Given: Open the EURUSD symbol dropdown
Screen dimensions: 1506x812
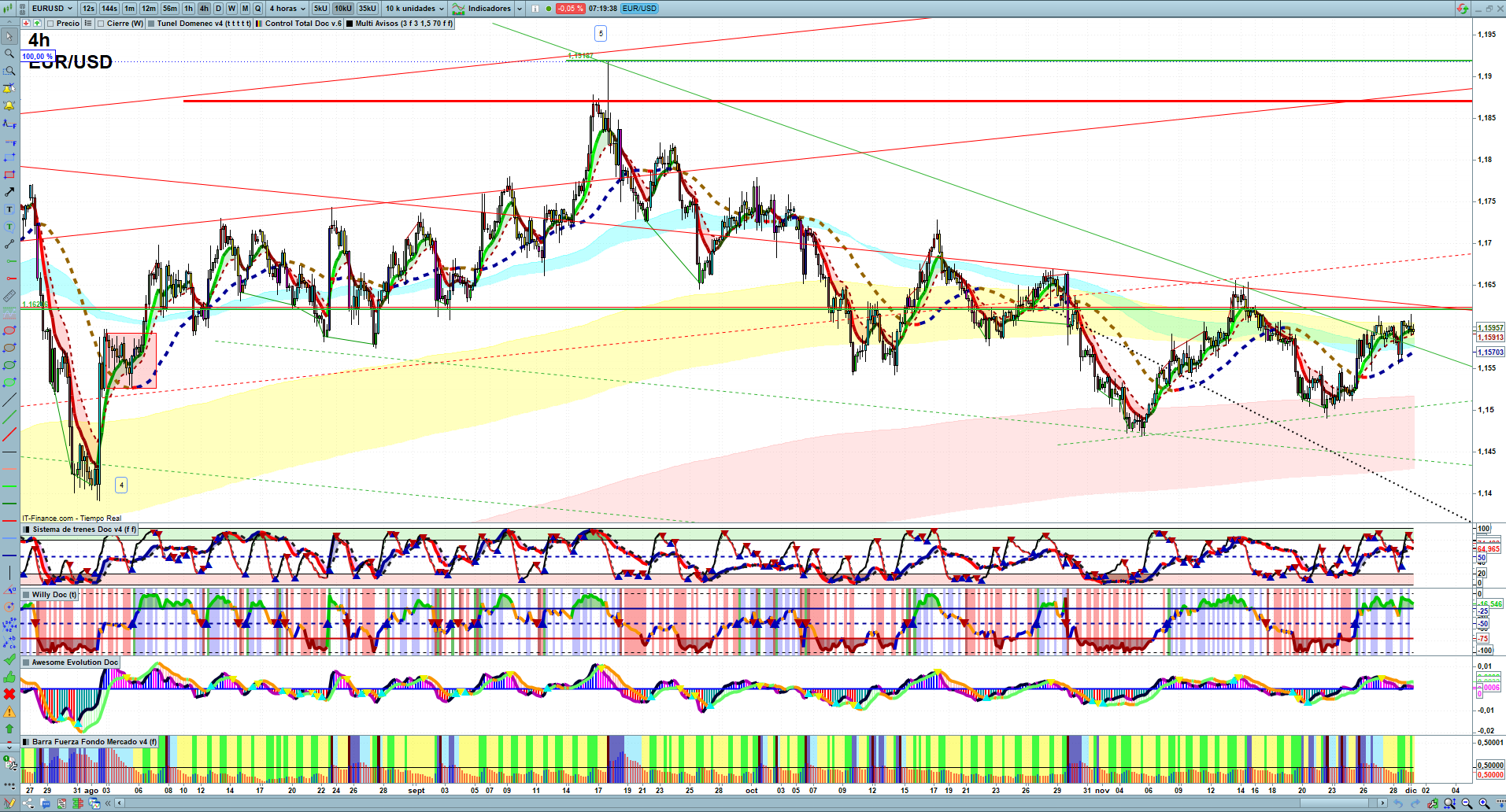Looking at the screenshot, I should 52,9.
